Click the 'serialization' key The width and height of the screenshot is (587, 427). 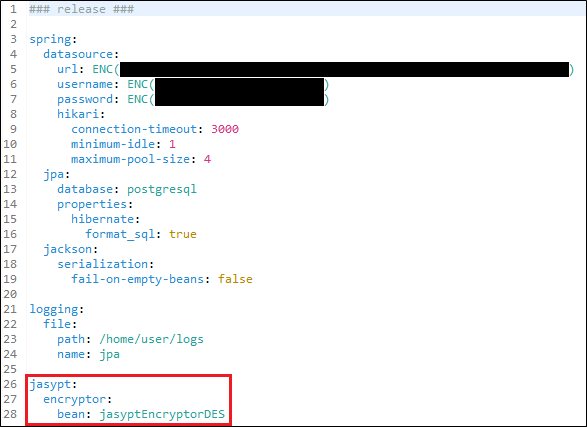(x=103, y=264)
